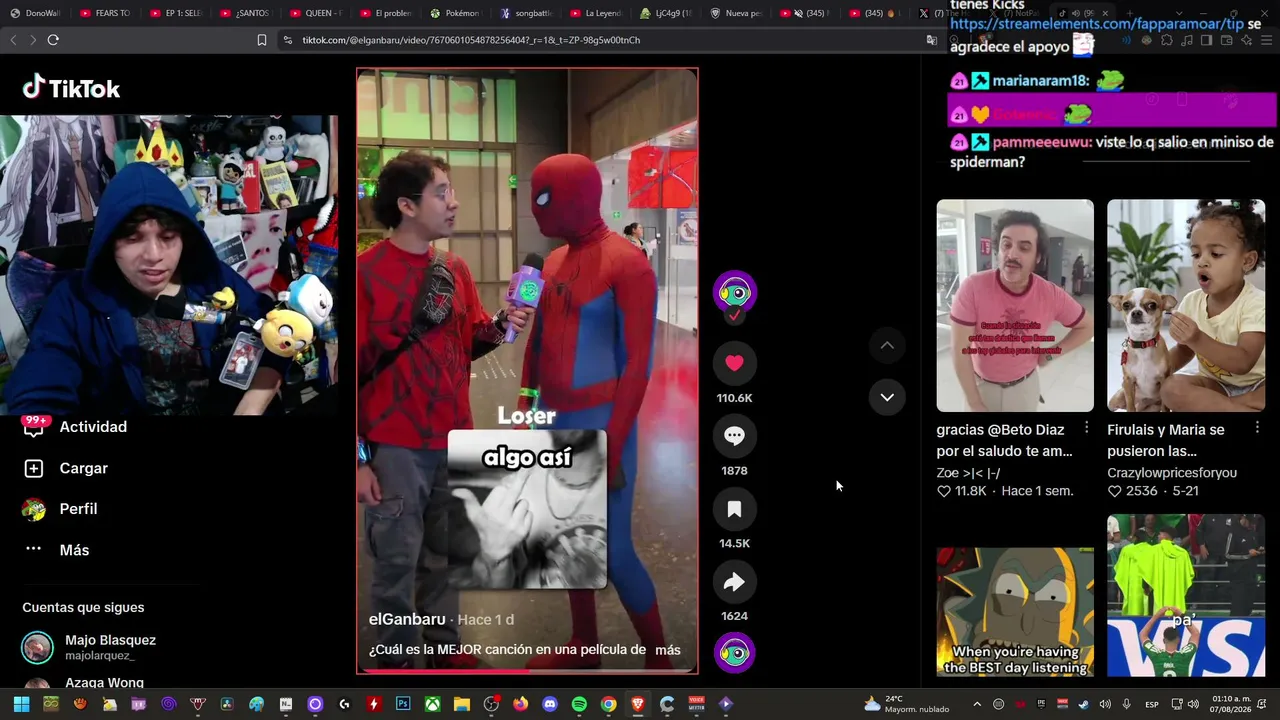Open Firefox from the taskbar
The width and height of the screenshot is (1280, 720).
coord(520,704)
